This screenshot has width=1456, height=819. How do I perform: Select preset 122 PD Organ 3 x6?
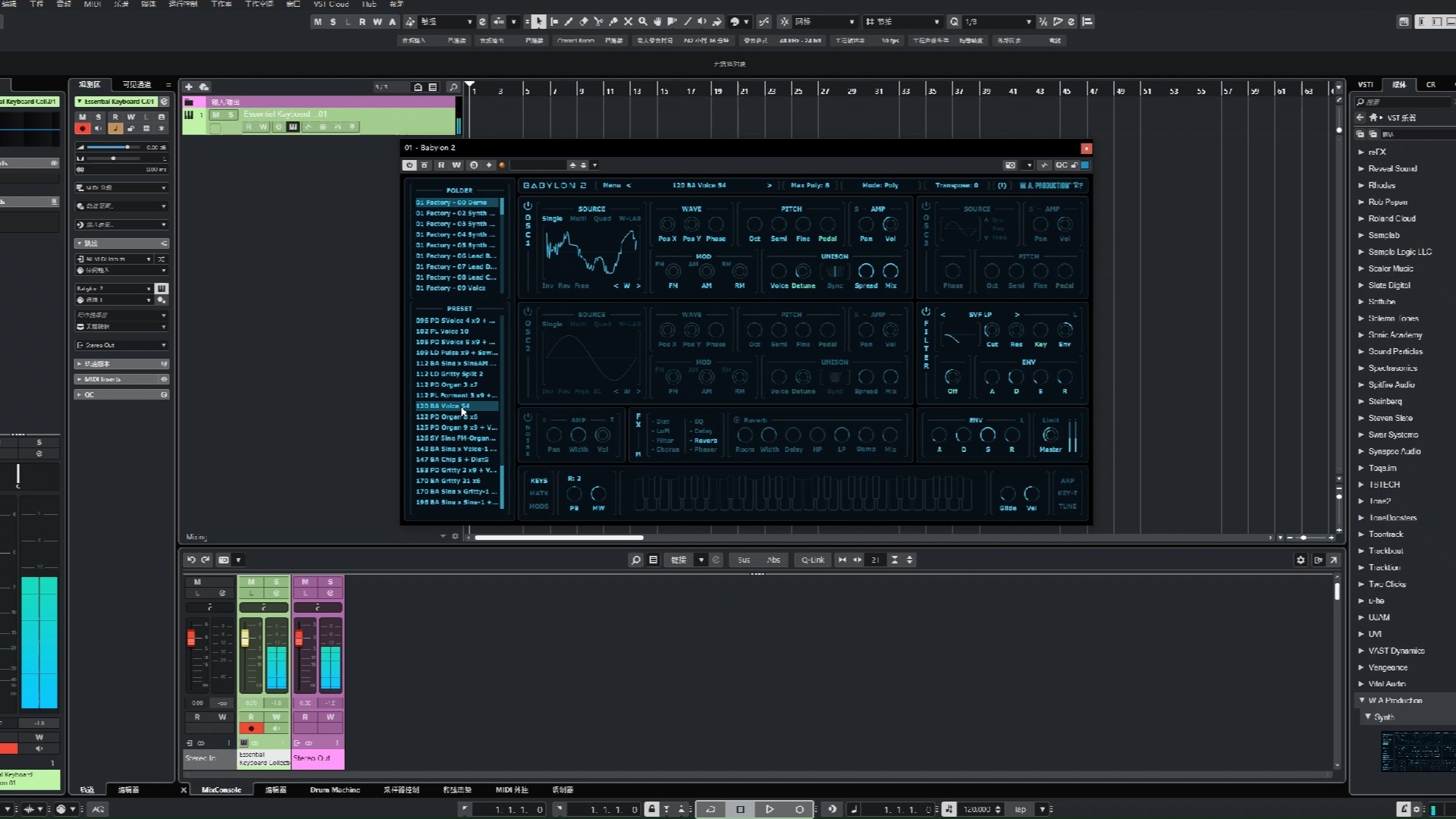point(447,416)
